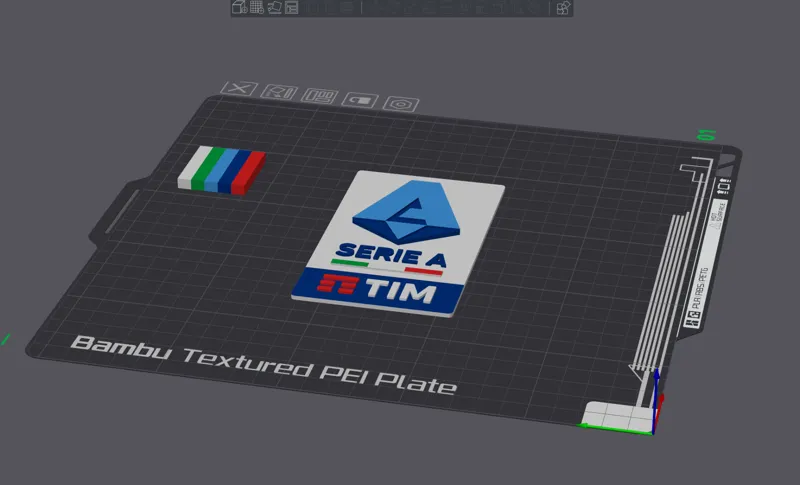The height and width of the screenshot is (485, 800).
Task: Arrange objects using plate edge icon
Action: pyautogui.click(x=319, y=96)
